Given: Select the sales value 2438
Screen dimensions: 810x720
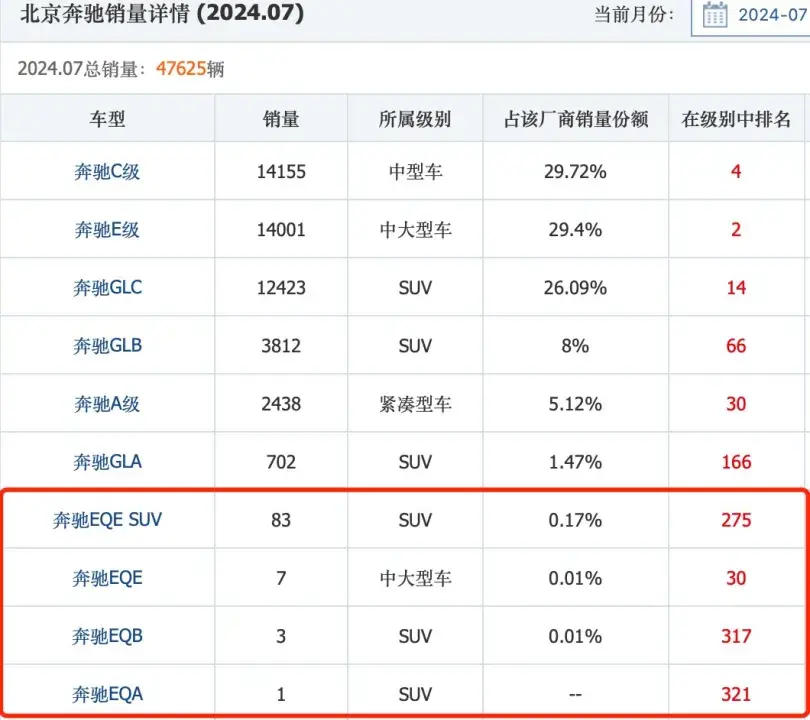Looking at the screenshot, I should point(281,404).
